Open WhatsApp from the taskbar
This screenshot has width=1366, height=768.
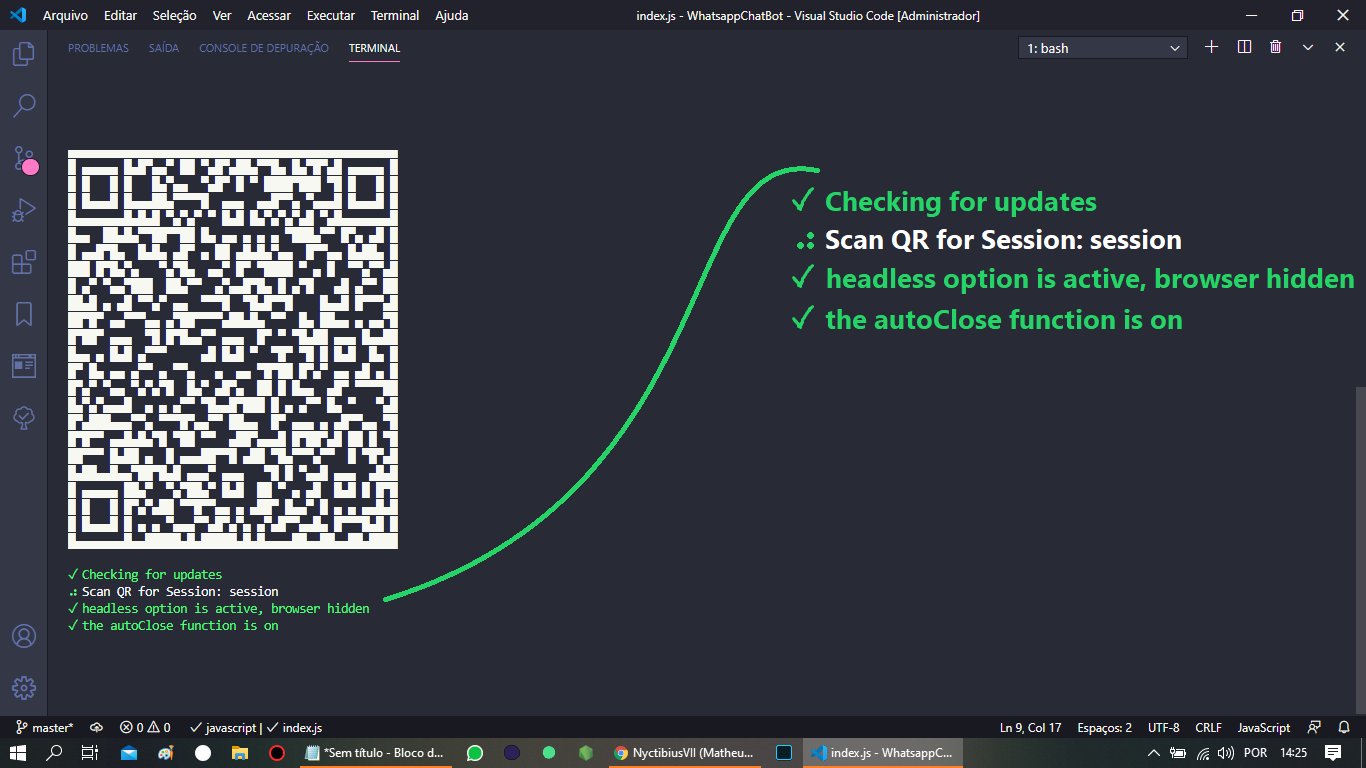(x=475, y=753)
